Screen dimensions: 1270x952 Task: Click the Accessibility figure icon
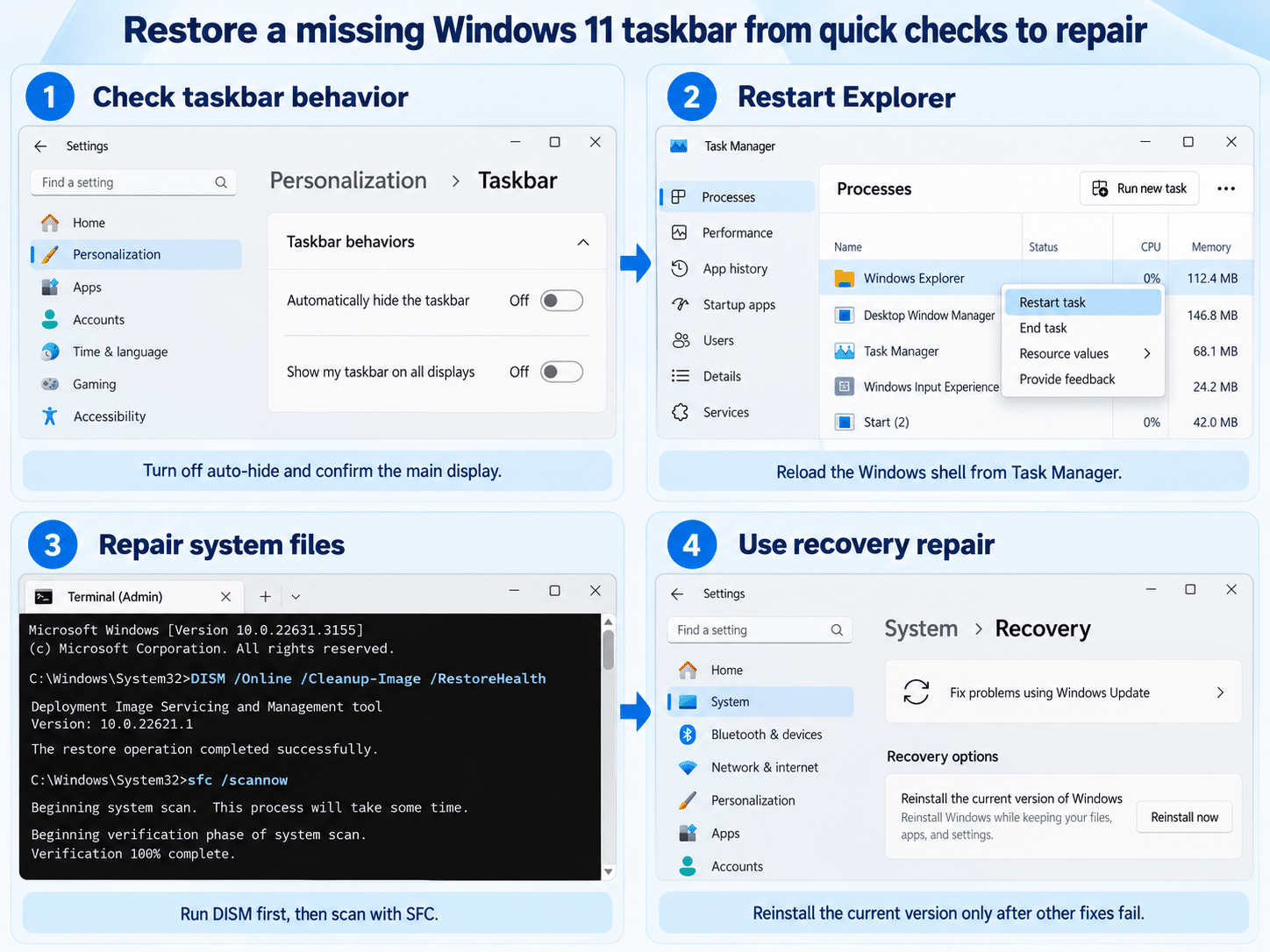point(50,416)
